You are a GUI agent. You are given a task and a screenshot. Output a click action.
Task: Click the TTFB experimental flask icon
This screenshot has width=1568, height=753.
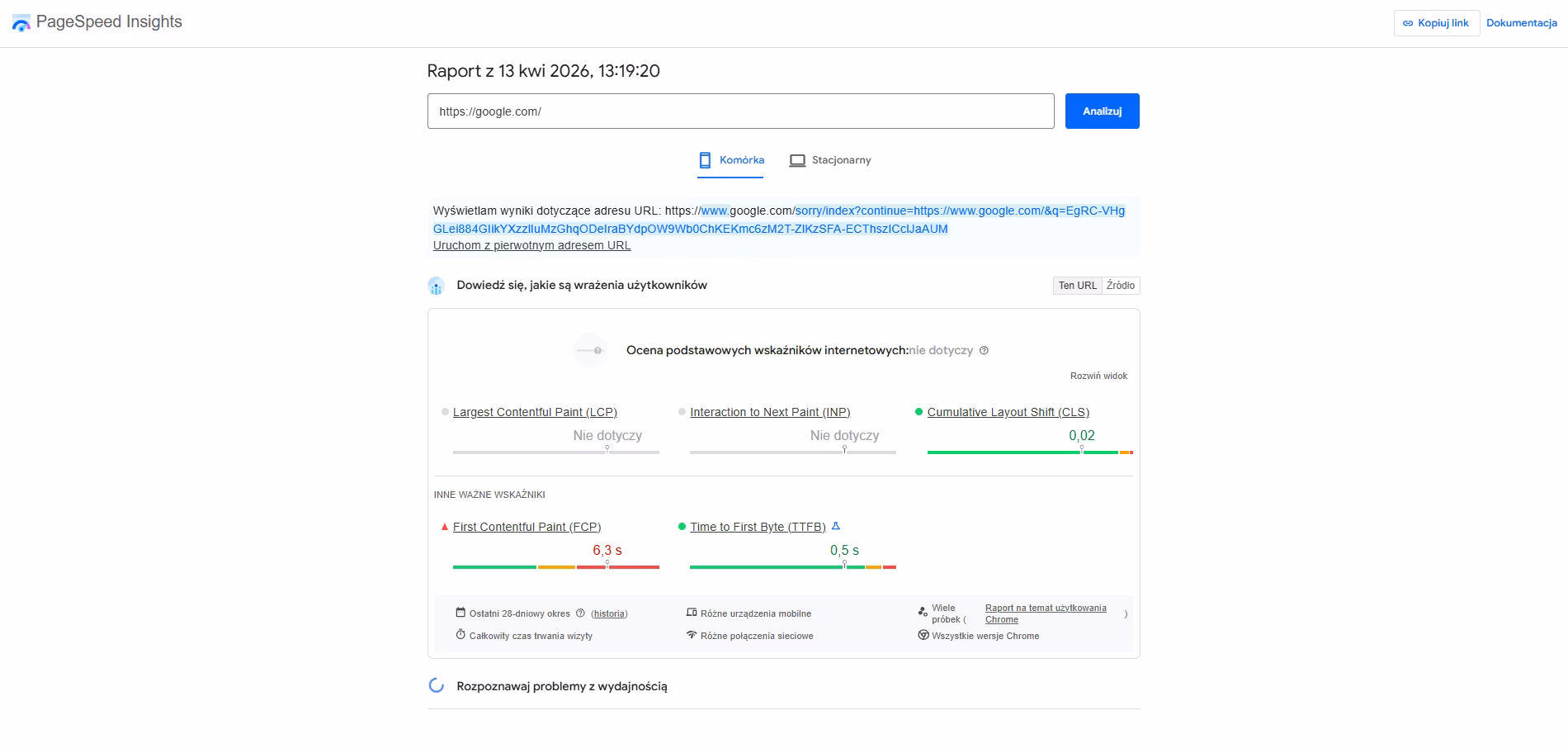(836, 526)
